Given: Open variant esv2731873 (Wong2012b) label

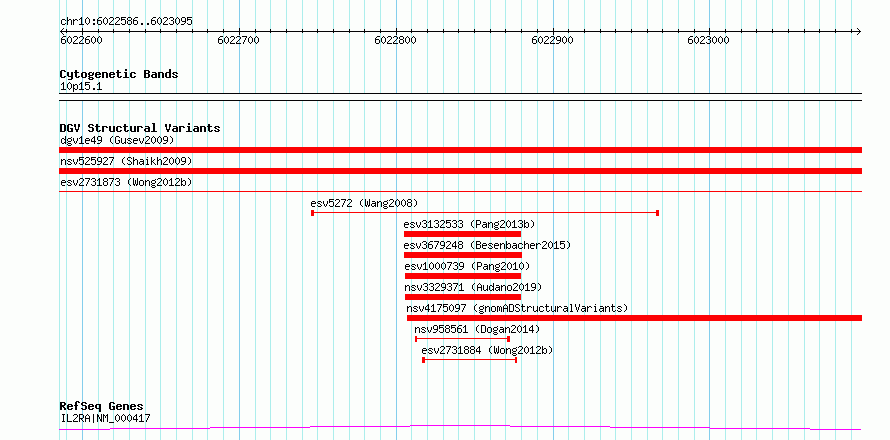Looking at the screenshot, I should [126, 182].
